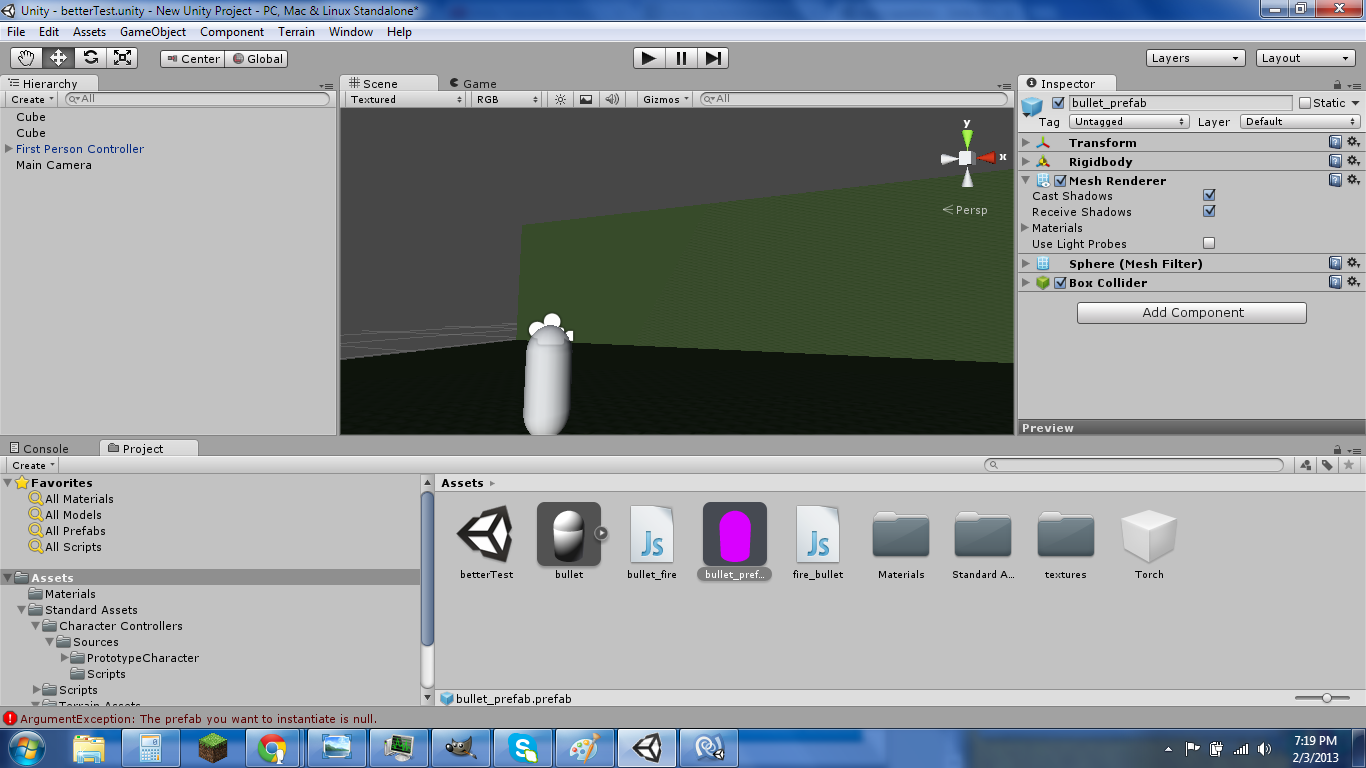Expand First Person Controller in Hierarchy

(8, 149)
